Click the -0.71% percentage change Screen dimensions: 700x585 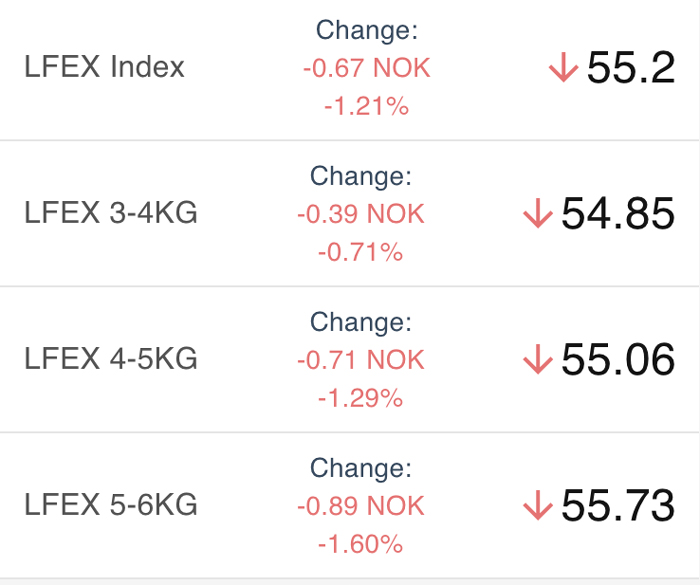click(x=361, y=252)
